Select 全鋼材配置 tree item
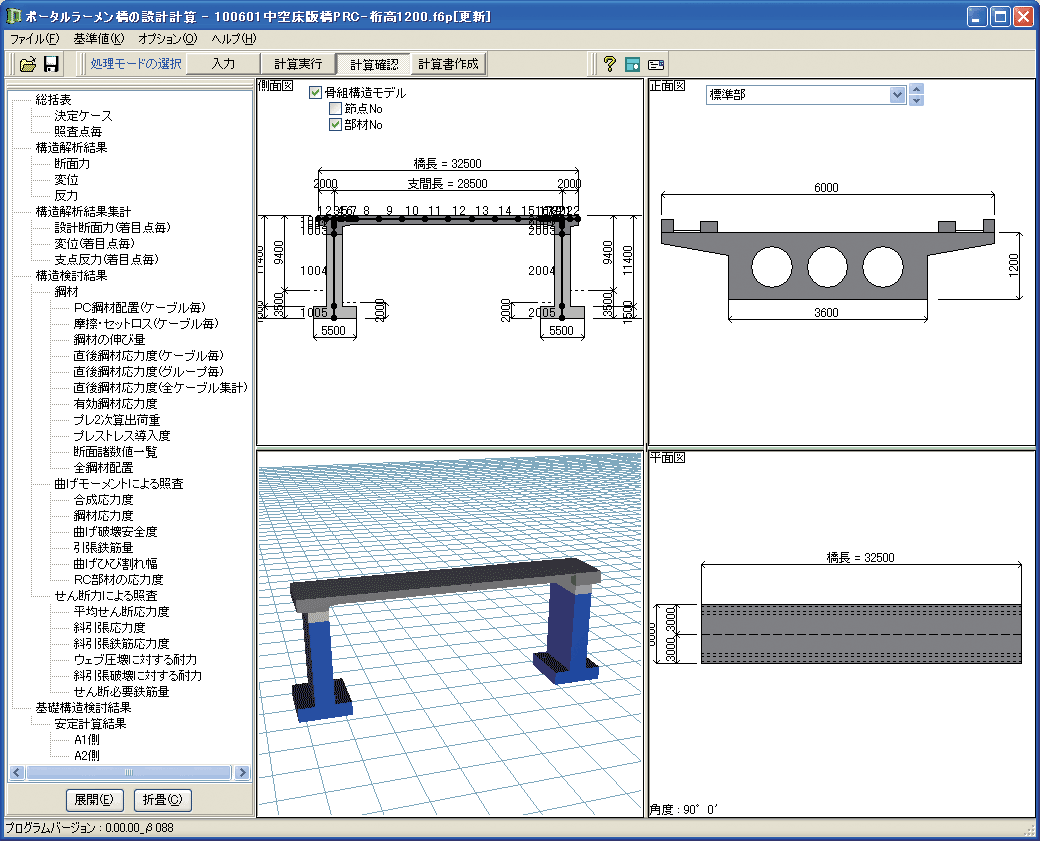 coord(103,468)
